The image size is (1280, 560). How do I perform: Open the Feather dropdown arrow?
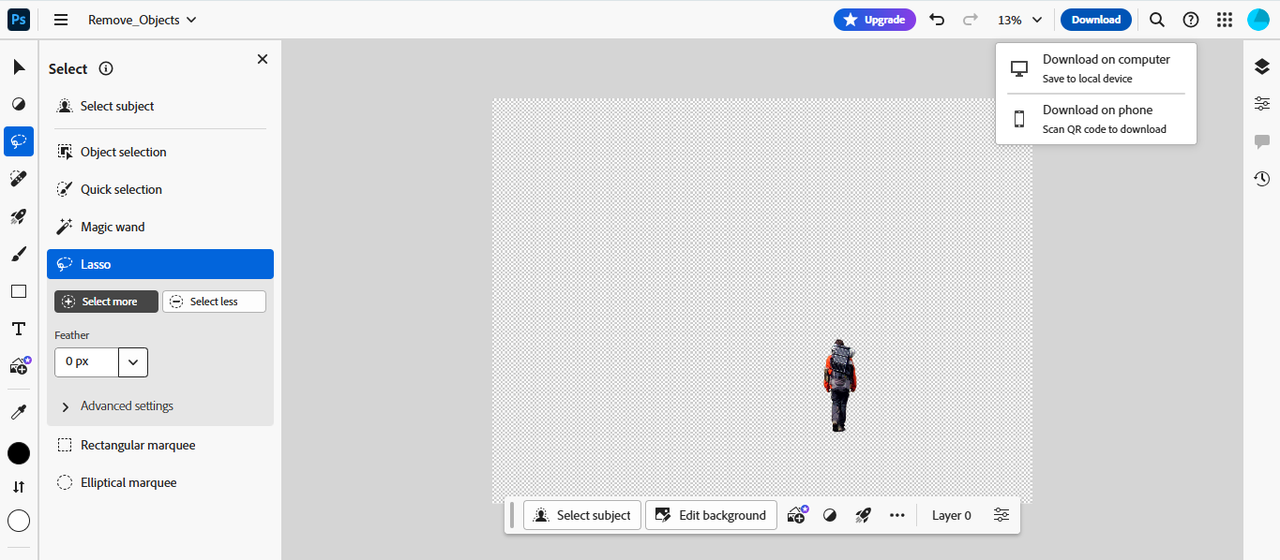coord(133,362)
